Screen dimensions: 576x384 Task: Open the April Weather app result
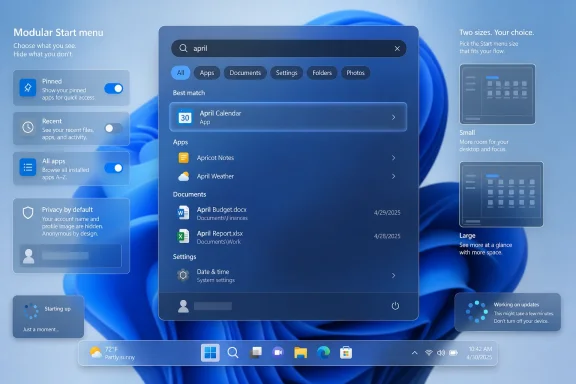coord(288,176)
